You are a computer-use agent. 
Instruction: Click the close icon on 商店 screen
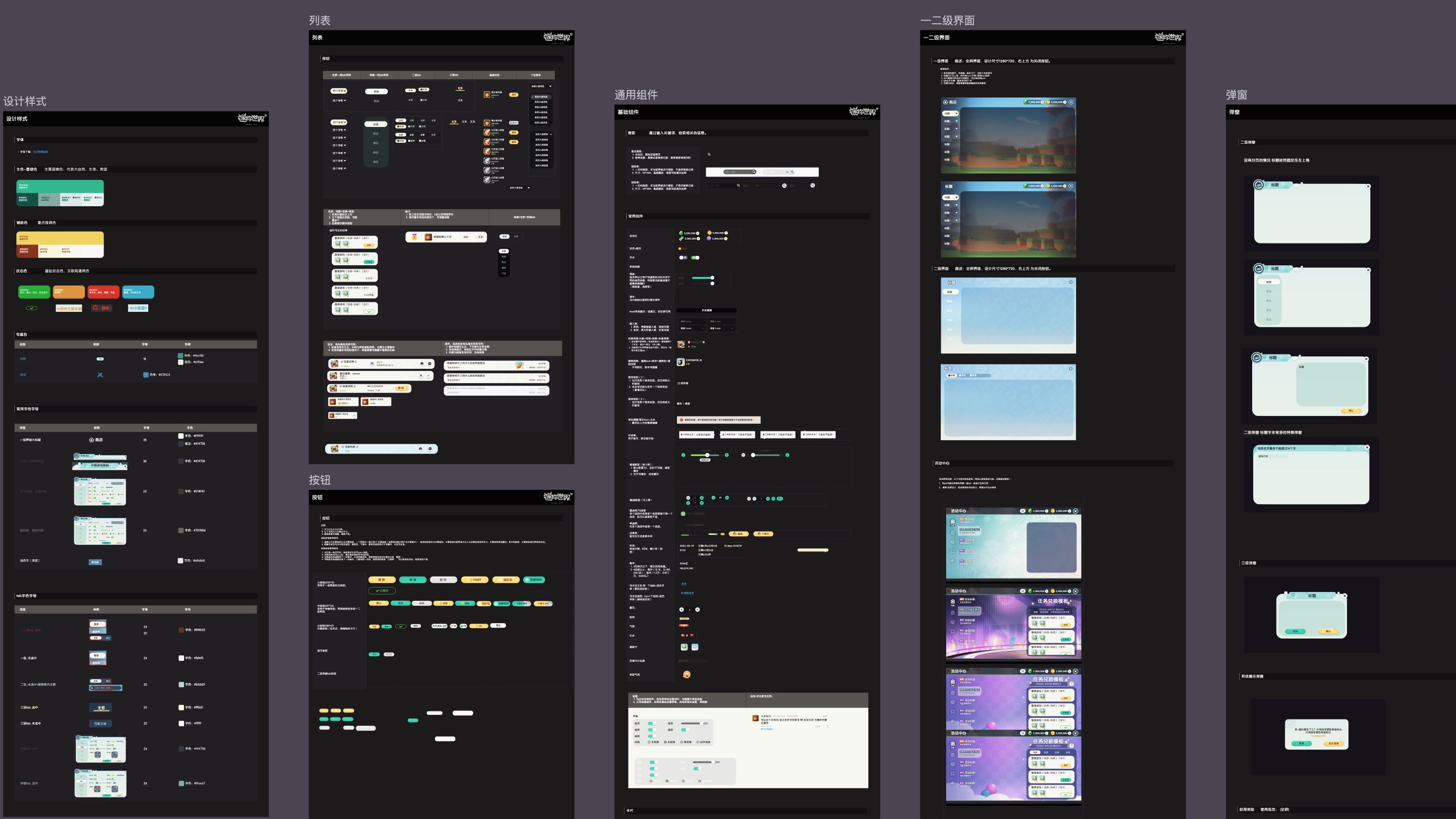(1071, 102)
